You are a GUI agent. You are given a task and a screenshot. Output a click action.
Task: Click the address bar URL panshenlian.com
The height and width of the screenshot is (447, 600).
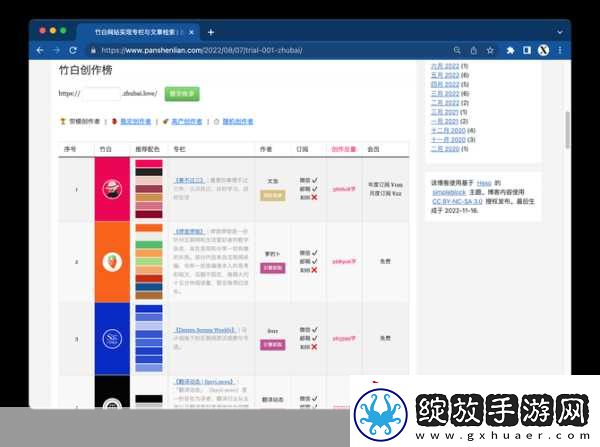(202, 51)
